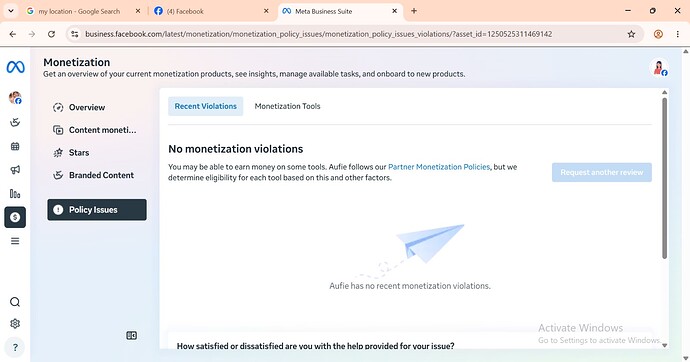
Task: Close the Meta Business Suite tab
Action: click(395, 11)
